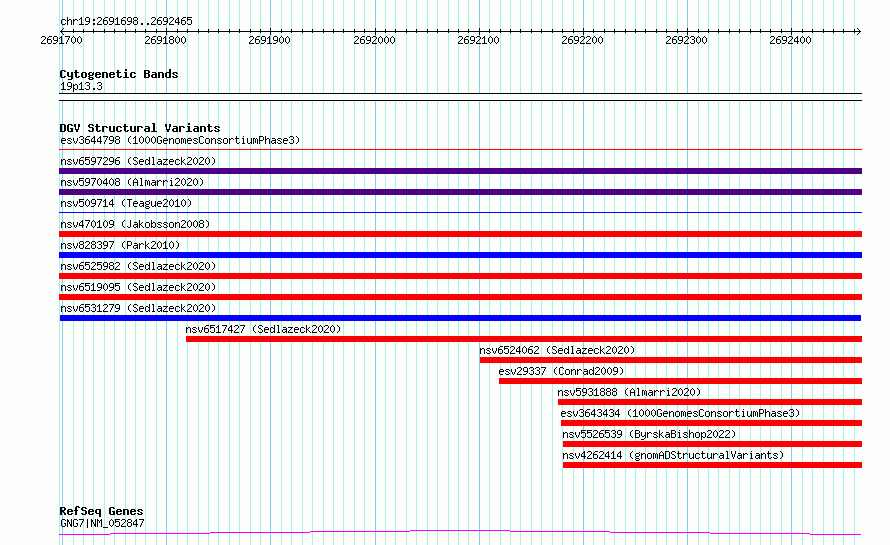The height and width of the screenshot is (545, 890).
Task: Click the red bar under esv3643434
Action: [711, 423]
